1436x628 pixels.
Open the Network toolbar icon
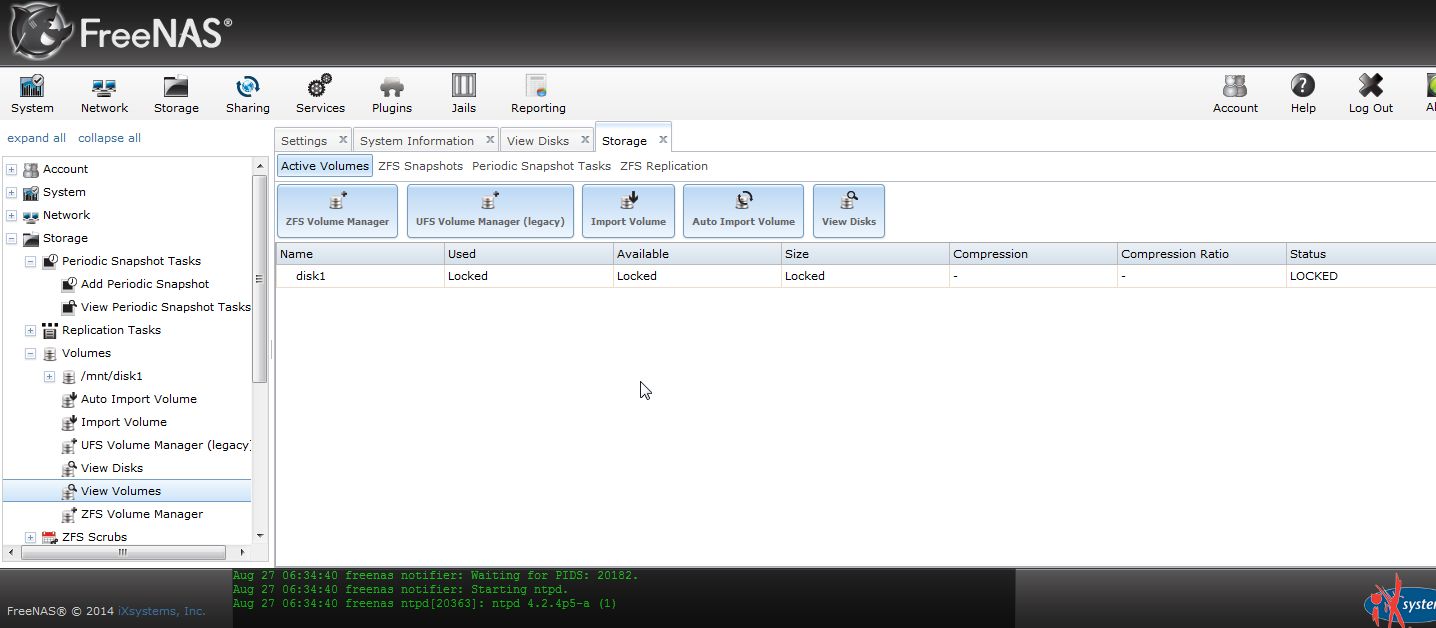[x=104, y=94]
